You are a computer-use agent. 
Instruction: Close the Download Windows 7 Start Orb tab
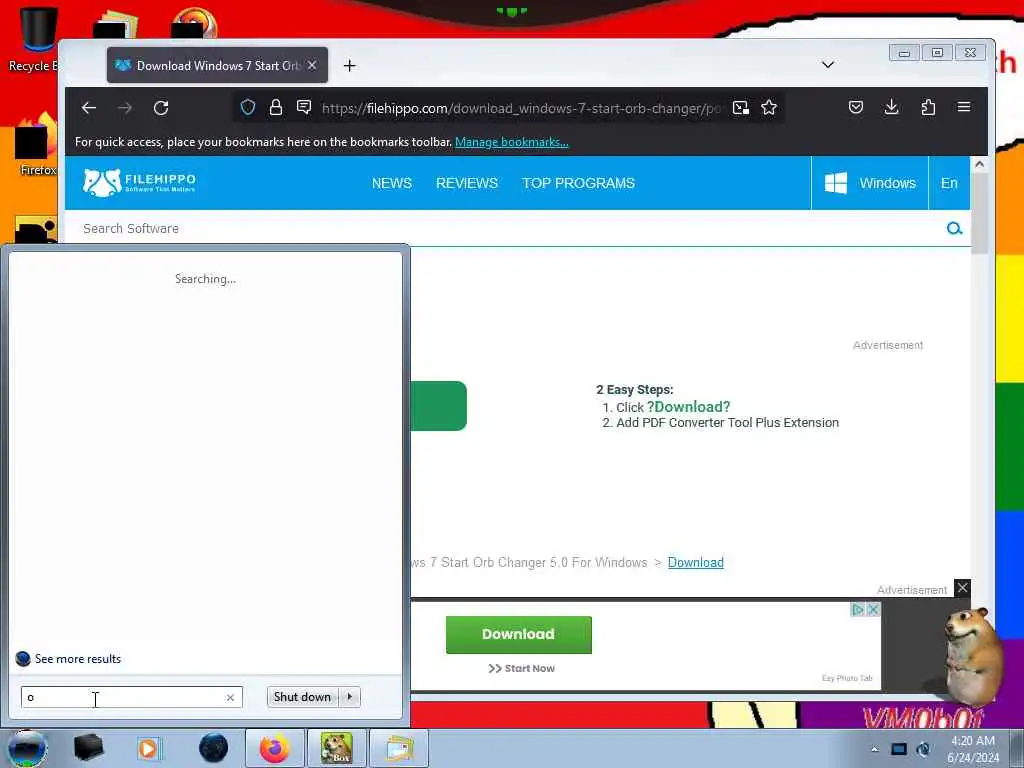(312, 65)
